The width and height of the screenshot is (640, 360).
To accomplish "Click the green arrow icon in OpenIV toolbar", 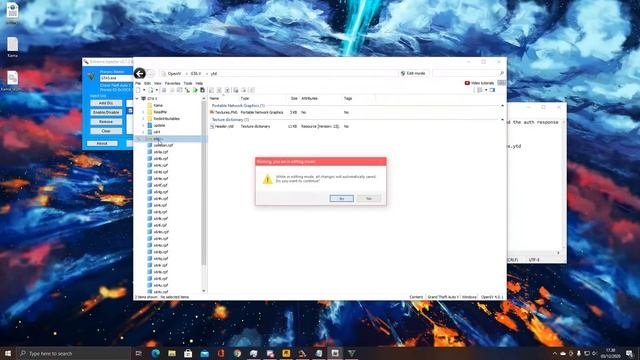I will (x=195, y=90).
